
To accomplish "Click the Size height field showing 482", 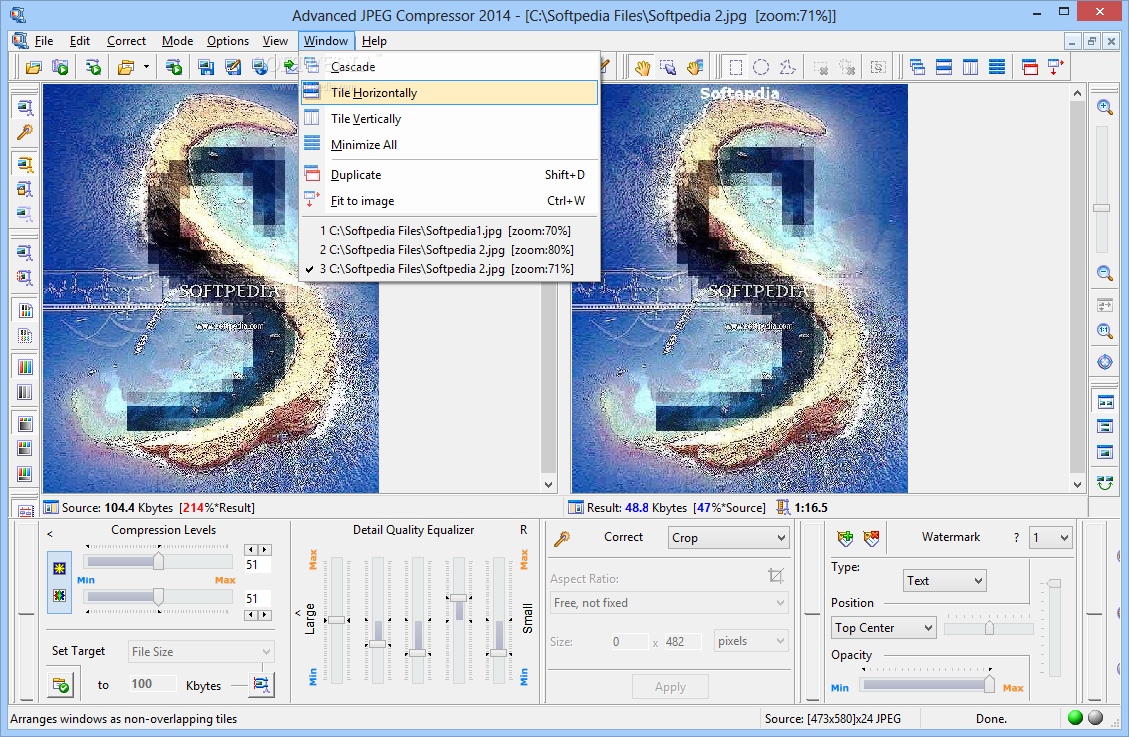I will (x=682, y=641).
